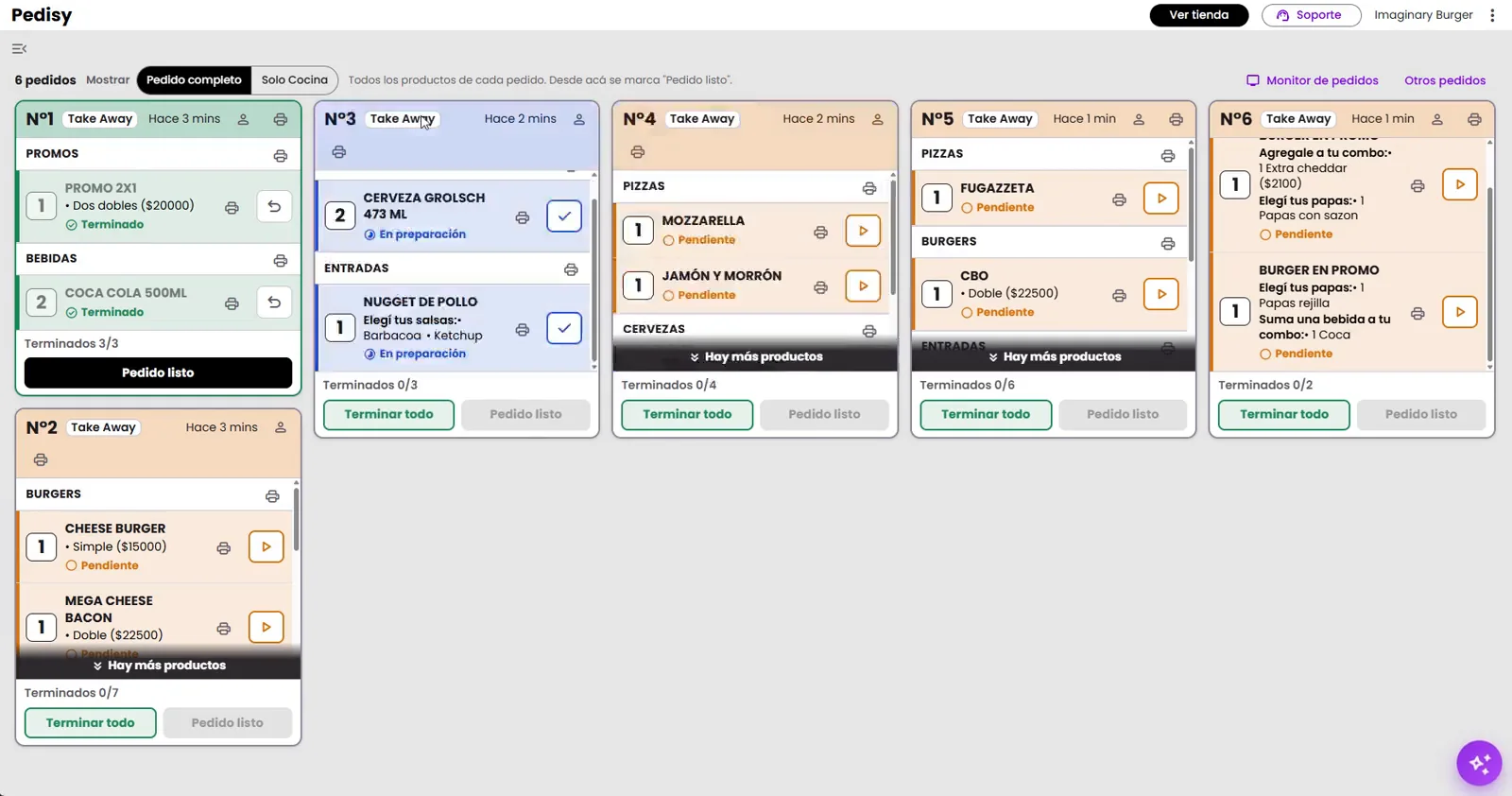Start preparing the MOZZARELLA pizza

(863, 231)
